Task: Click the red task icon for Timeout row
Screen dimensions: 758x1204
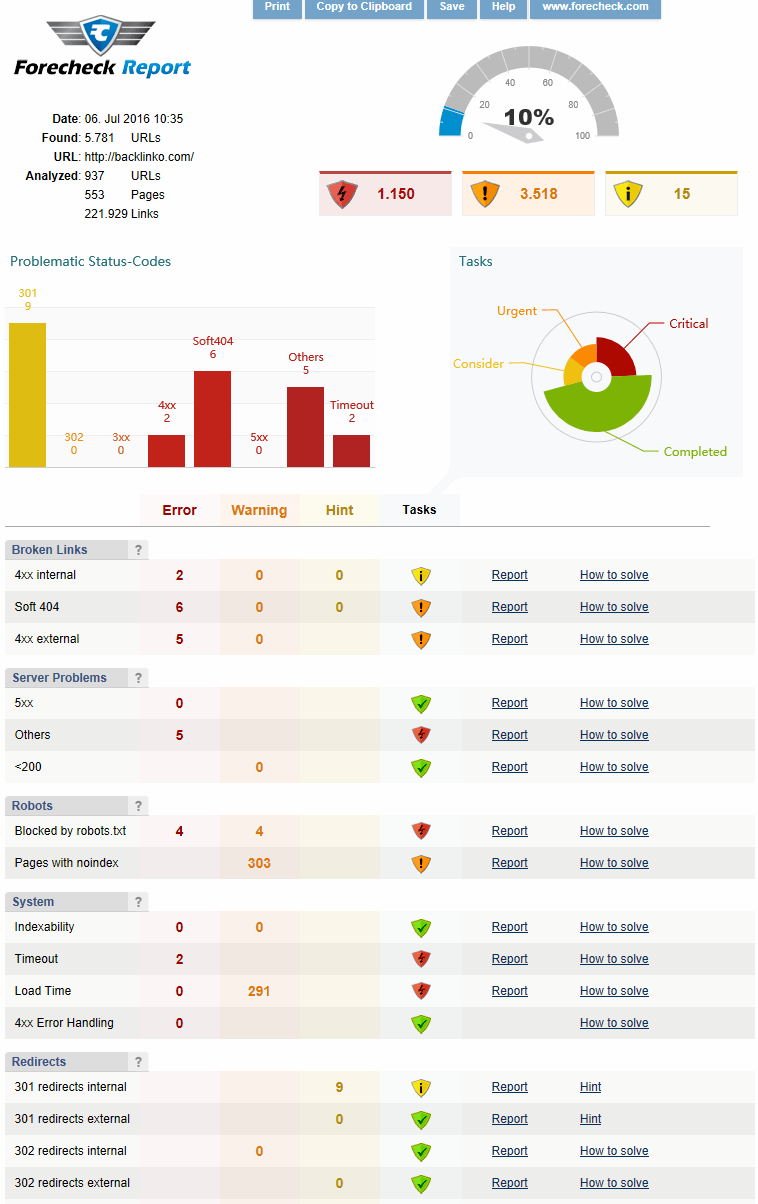Action: click(x=421, y=959)
